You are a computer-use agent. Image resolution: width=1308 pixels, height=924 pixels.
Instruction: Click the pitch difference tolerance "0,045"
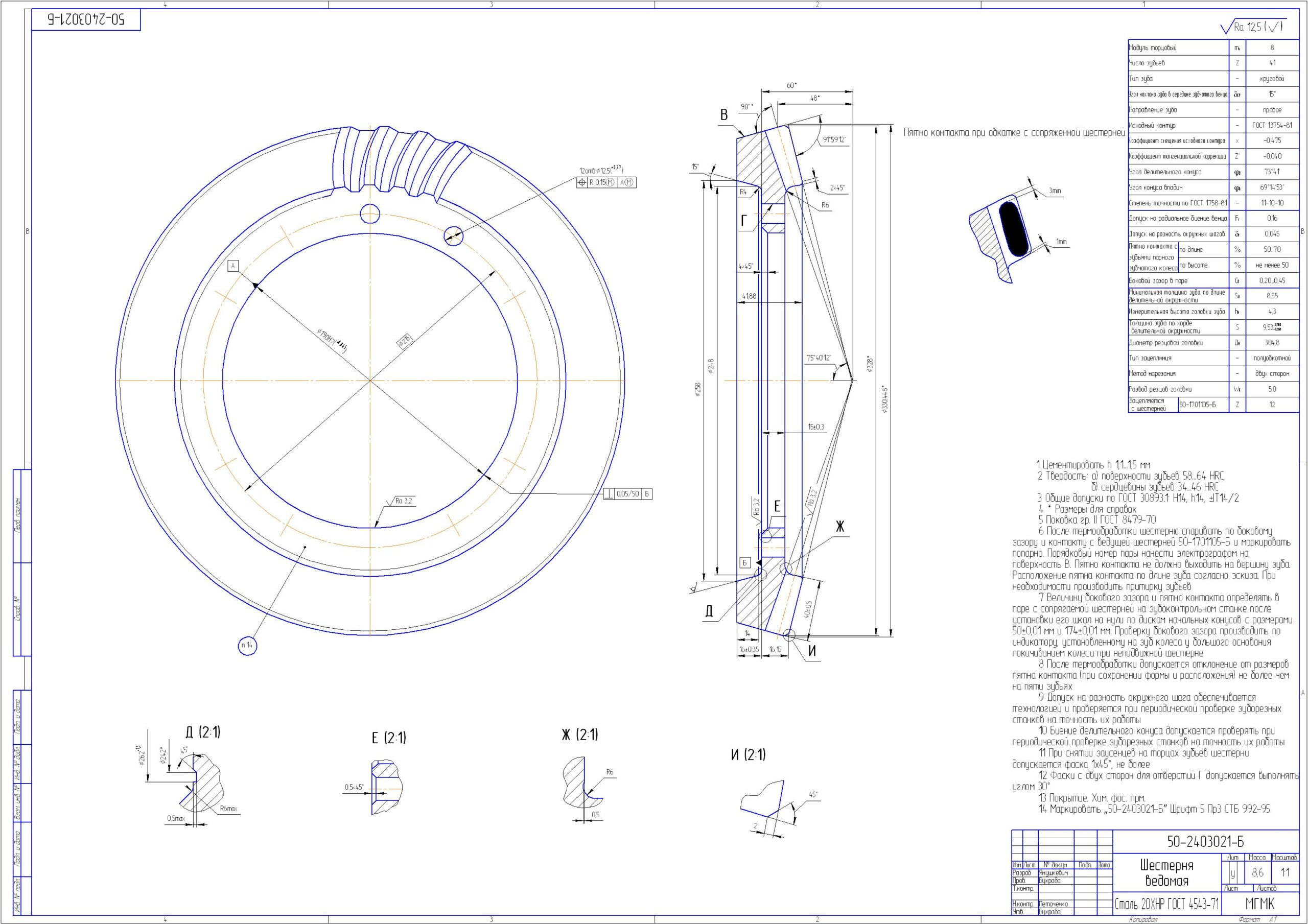tap(1272, 234)
